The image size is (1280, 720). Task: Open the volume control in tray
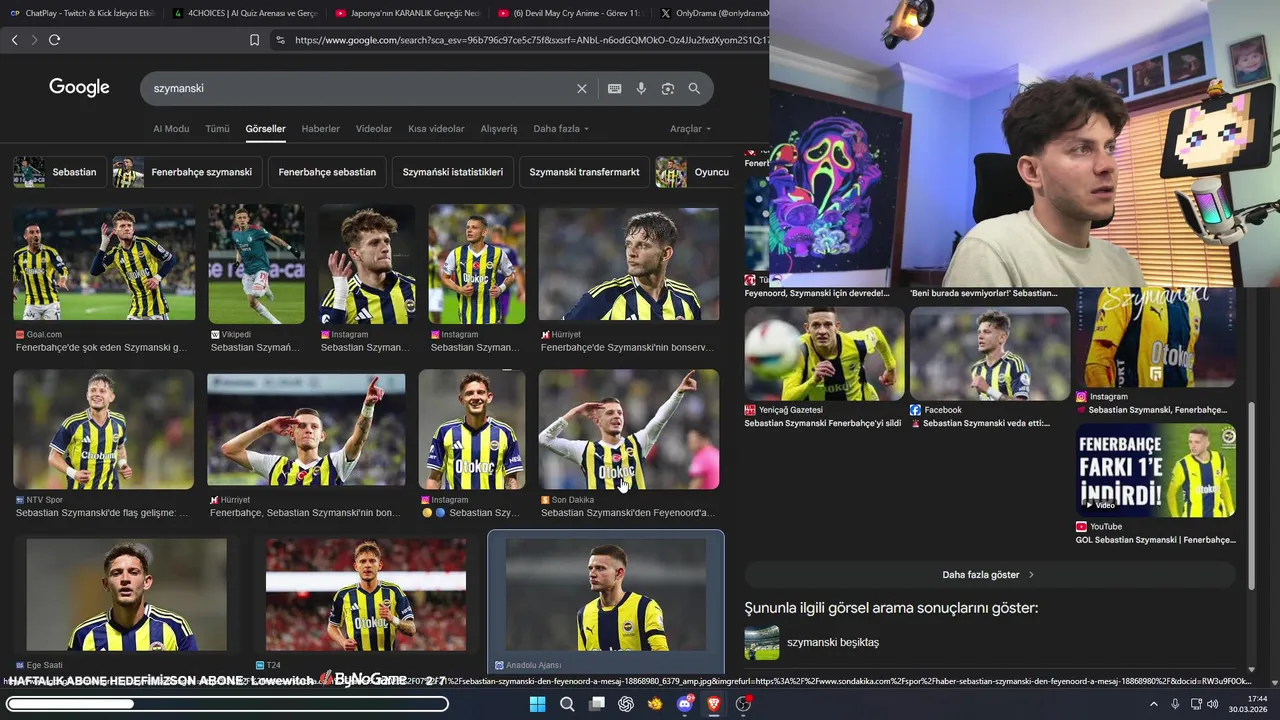click(x=1213, y=704)
